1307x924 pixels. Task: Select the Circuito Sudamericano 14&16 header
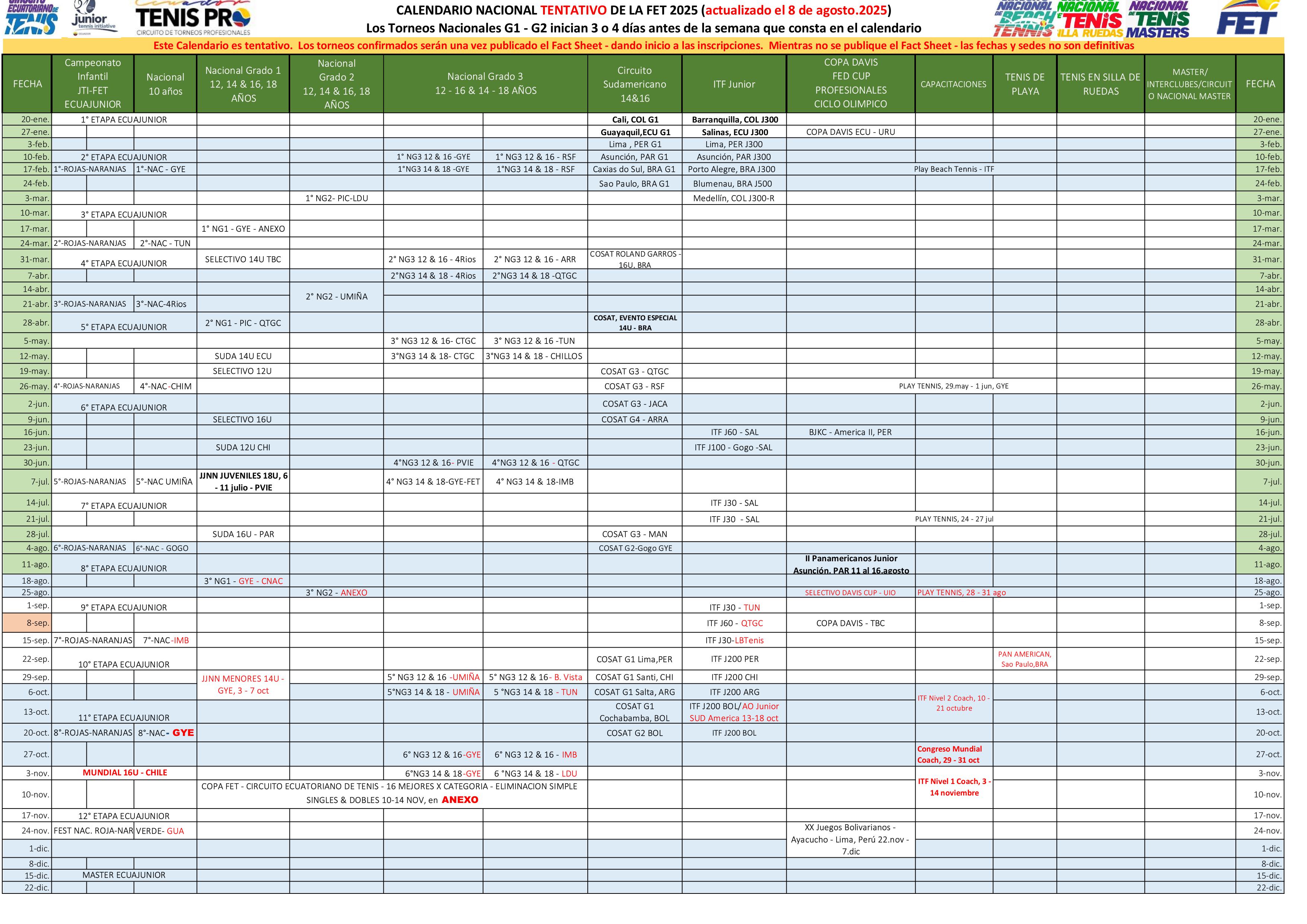pyautogui.click(x=634, y=84)
